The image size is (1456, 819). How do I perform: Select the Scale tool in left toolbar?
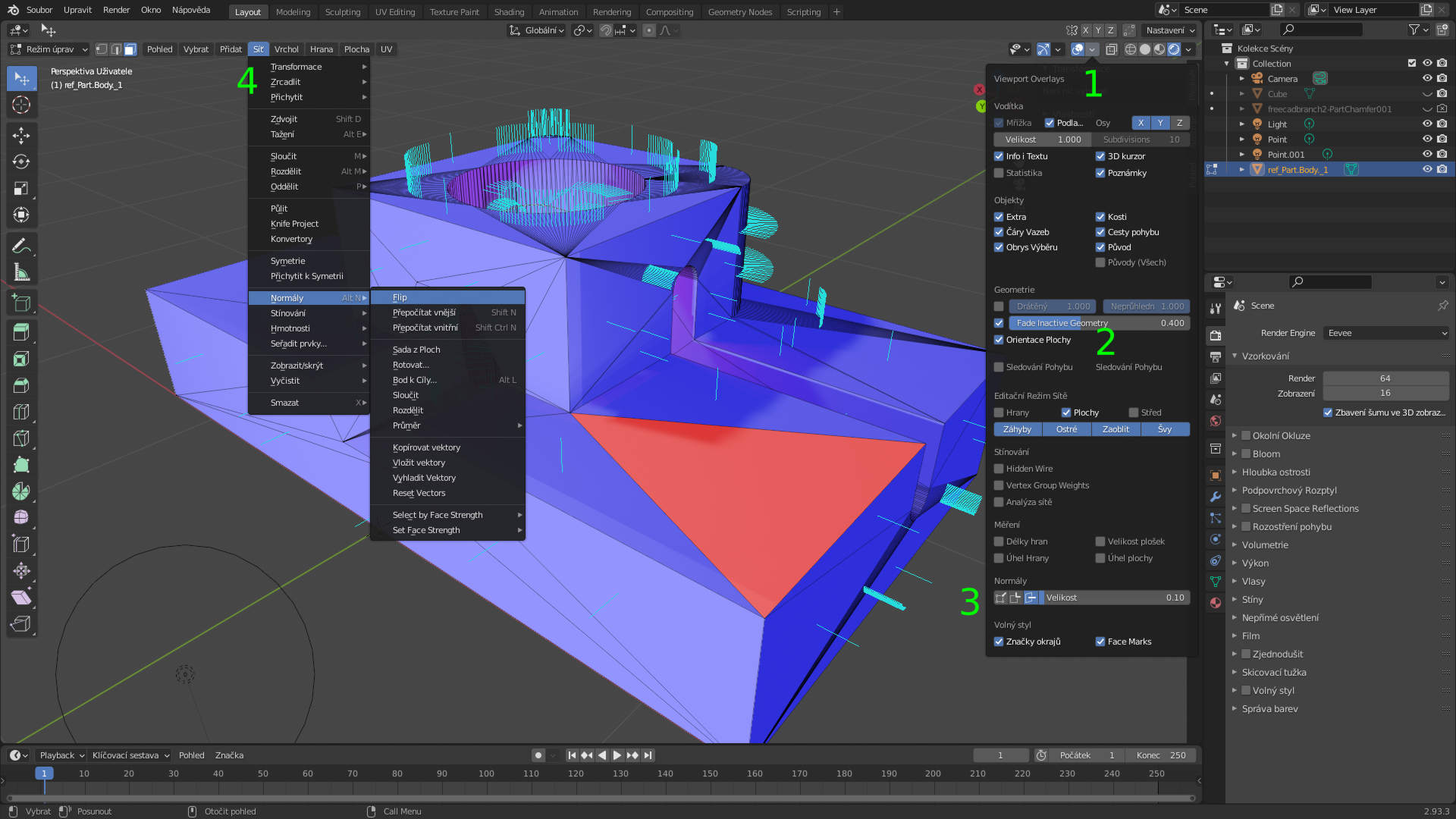(21, 189)
